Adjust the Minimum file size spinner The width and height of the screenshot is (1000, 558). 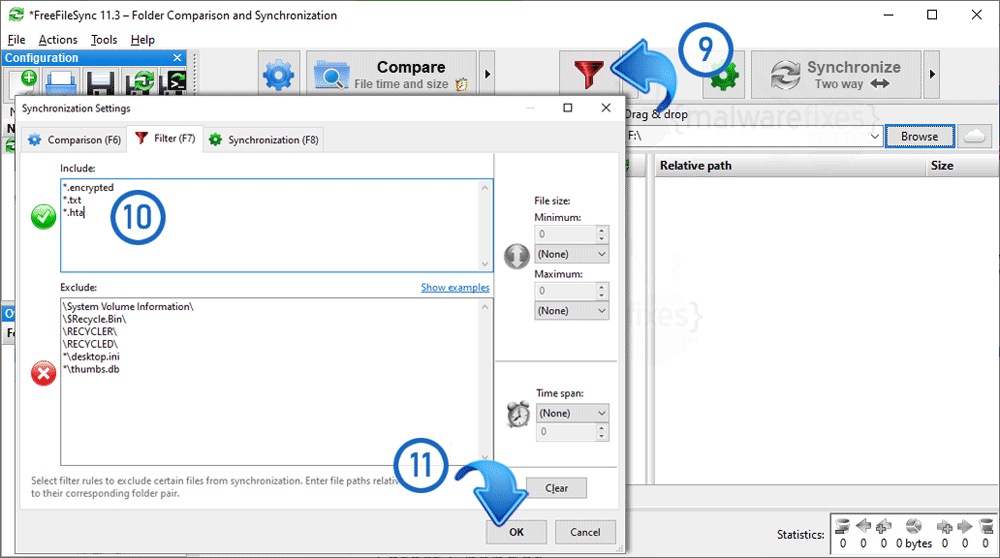[x=602, y=234]
